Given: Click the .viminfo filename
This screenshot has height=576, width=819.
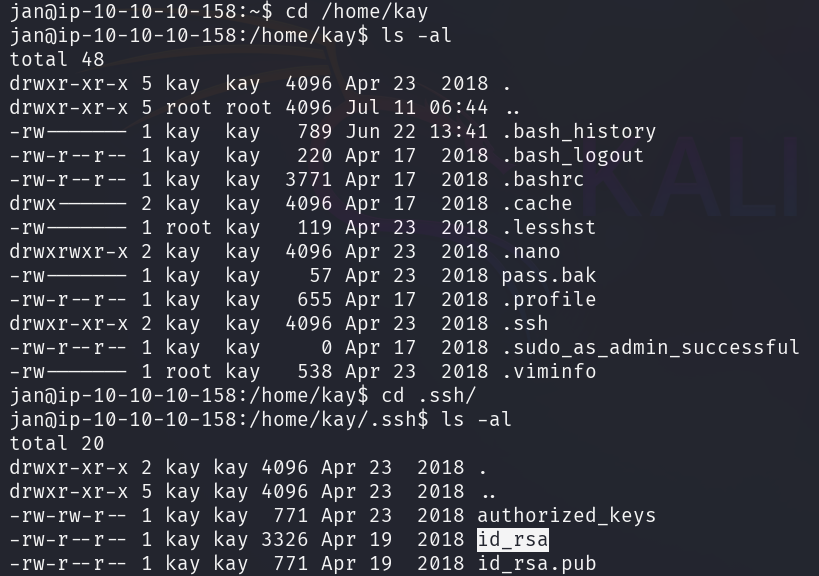Looking at the screenshot, I should [548, 371].
